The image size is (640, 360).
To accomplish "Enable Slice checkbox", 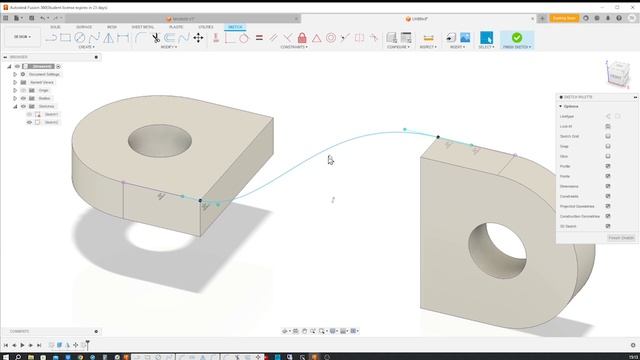I will tap(608, 156).
